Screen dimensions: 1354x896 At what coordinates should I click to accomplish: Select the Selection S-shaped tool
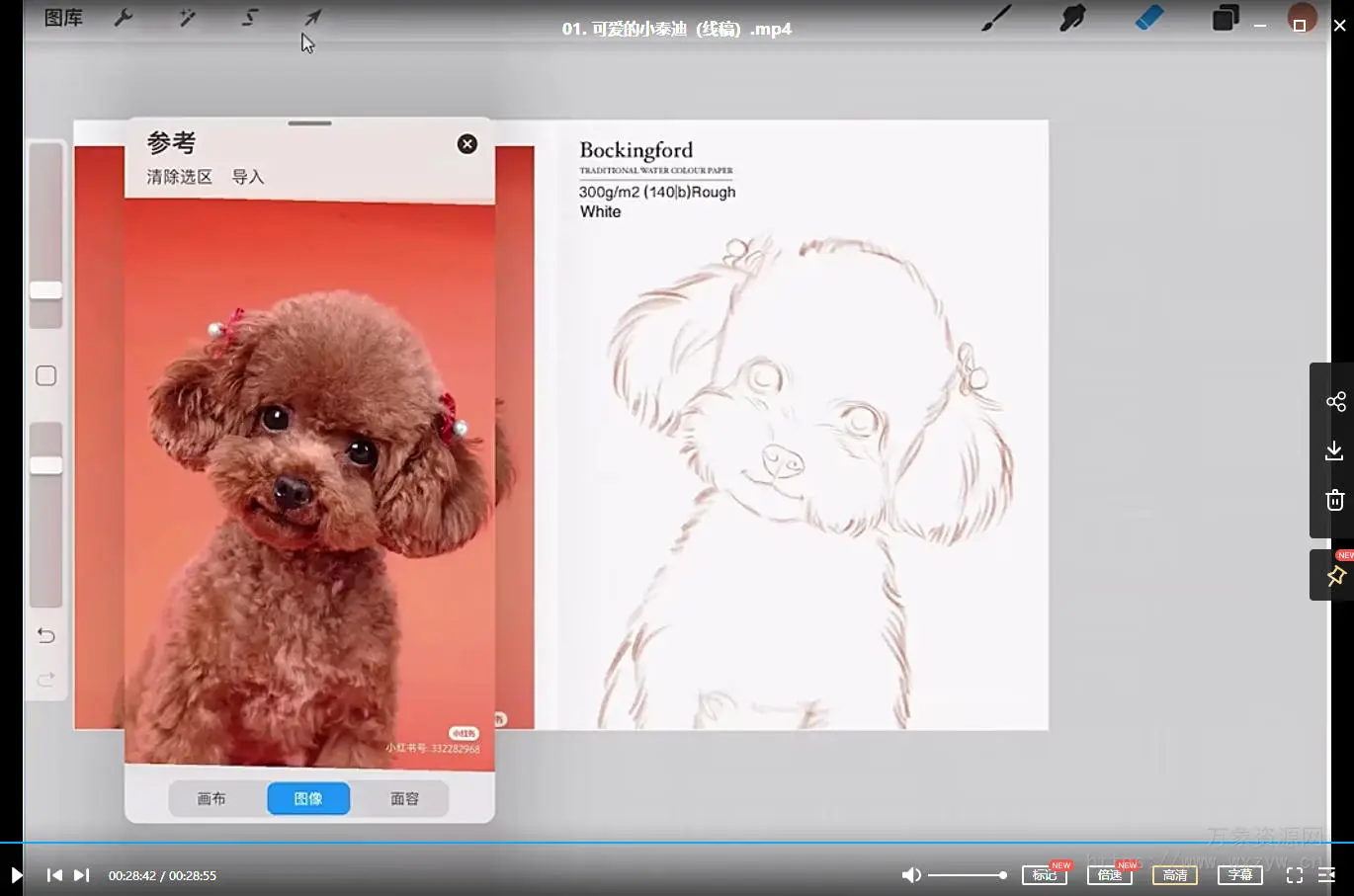click(250, 18)
